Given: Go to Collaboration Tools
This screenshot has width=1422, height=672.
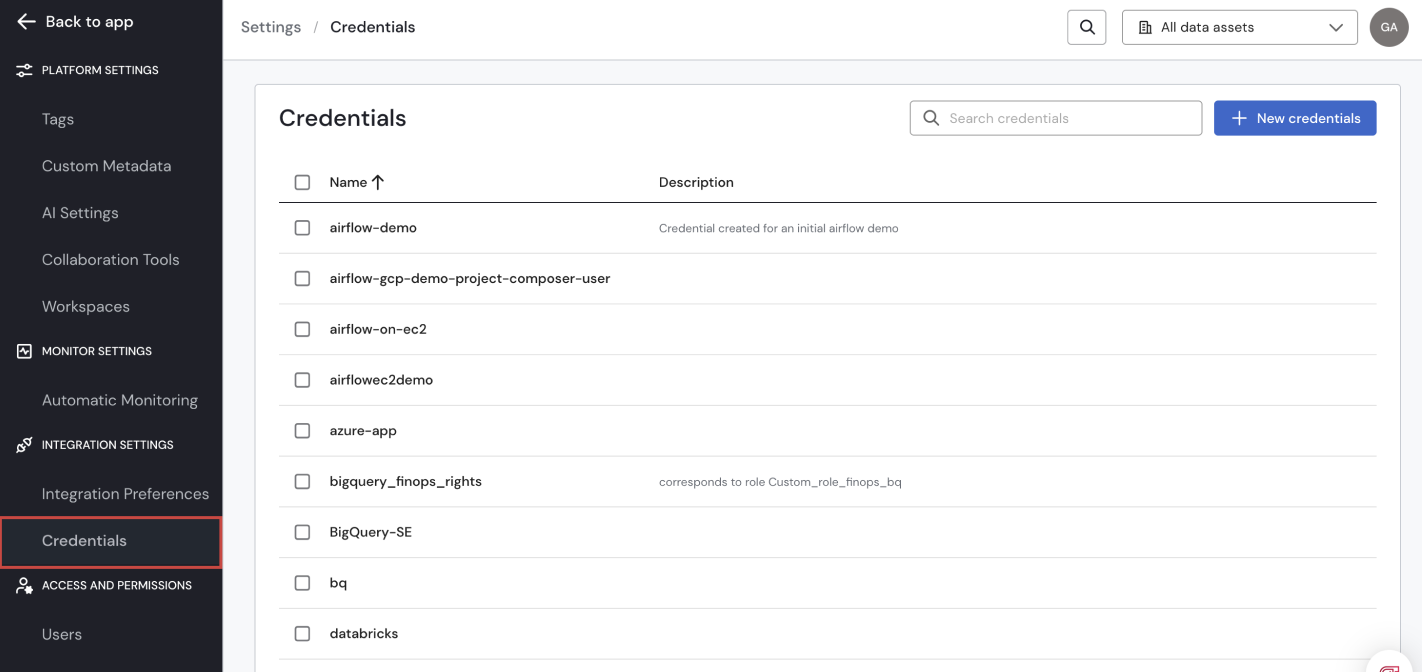Looking at the screenshot, I should click(110, 260).
